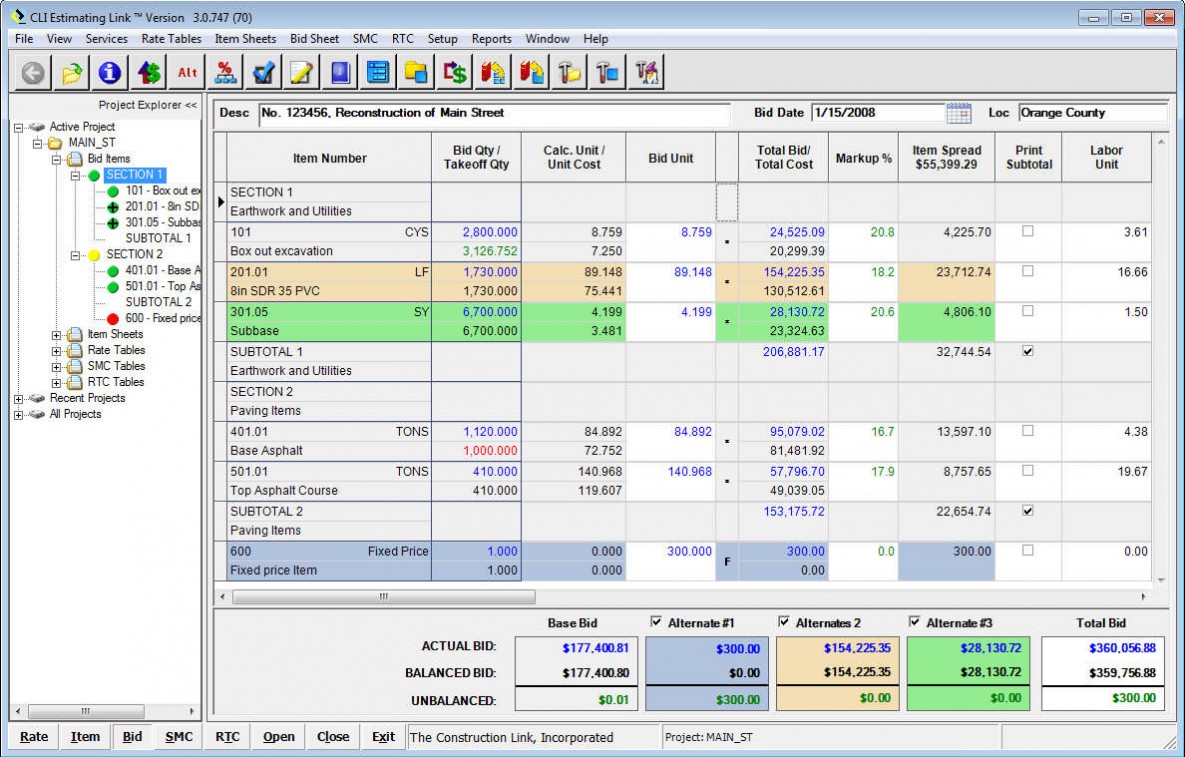Click the hammer with blue square icon

(x=608, y=73)
